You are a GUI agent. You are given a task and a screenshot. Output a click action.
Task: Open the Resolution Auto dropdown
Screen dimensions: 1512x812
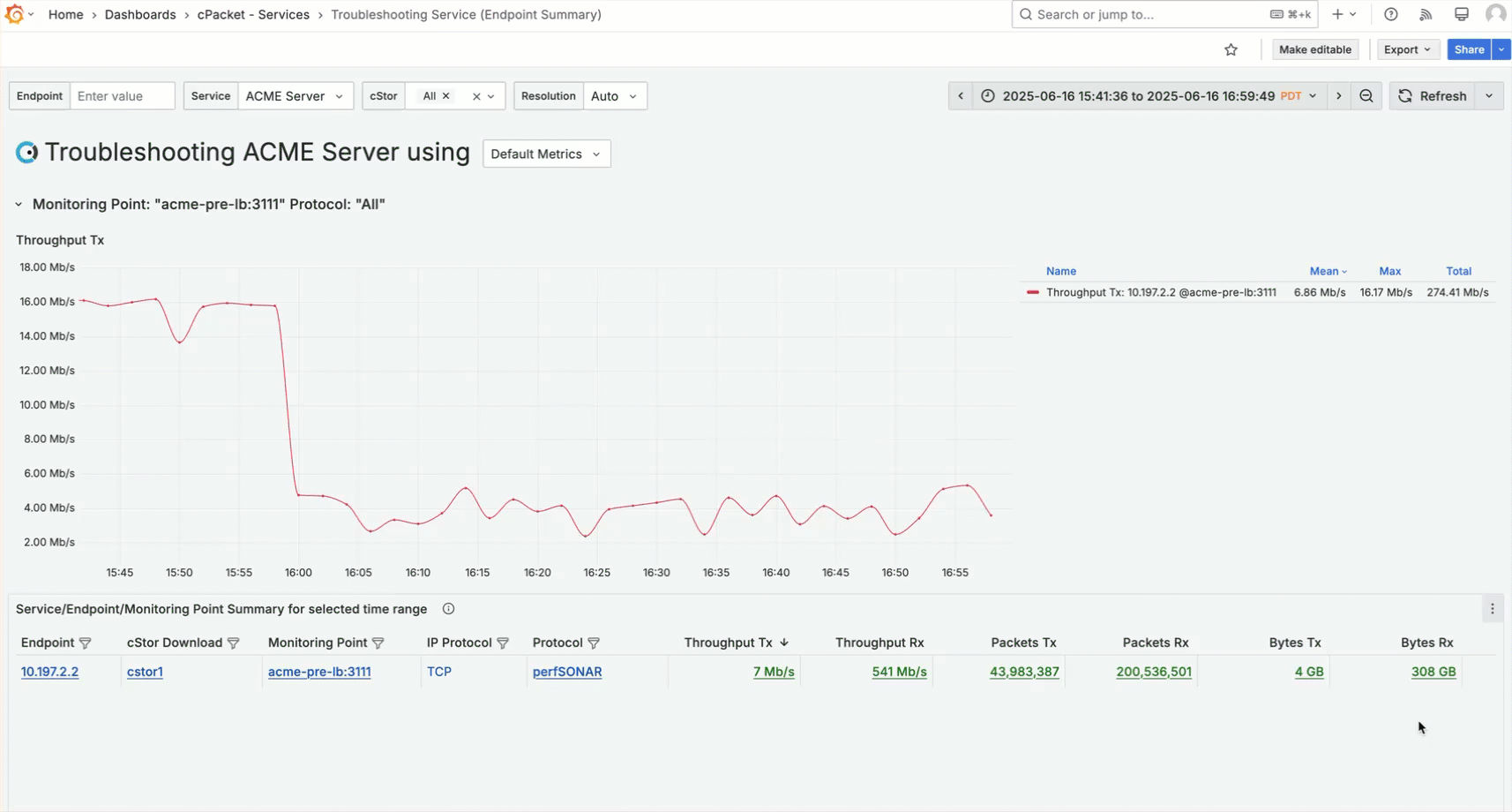[x=615, y=96]
